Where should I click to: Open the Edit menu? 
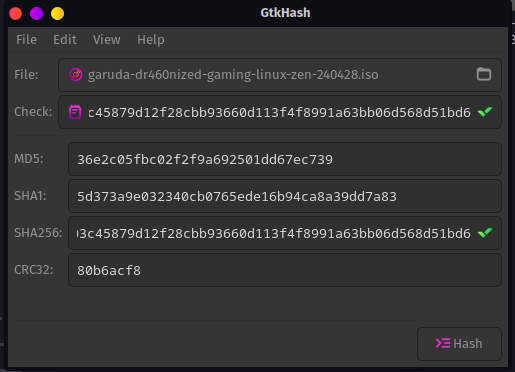tap(65, 40)
